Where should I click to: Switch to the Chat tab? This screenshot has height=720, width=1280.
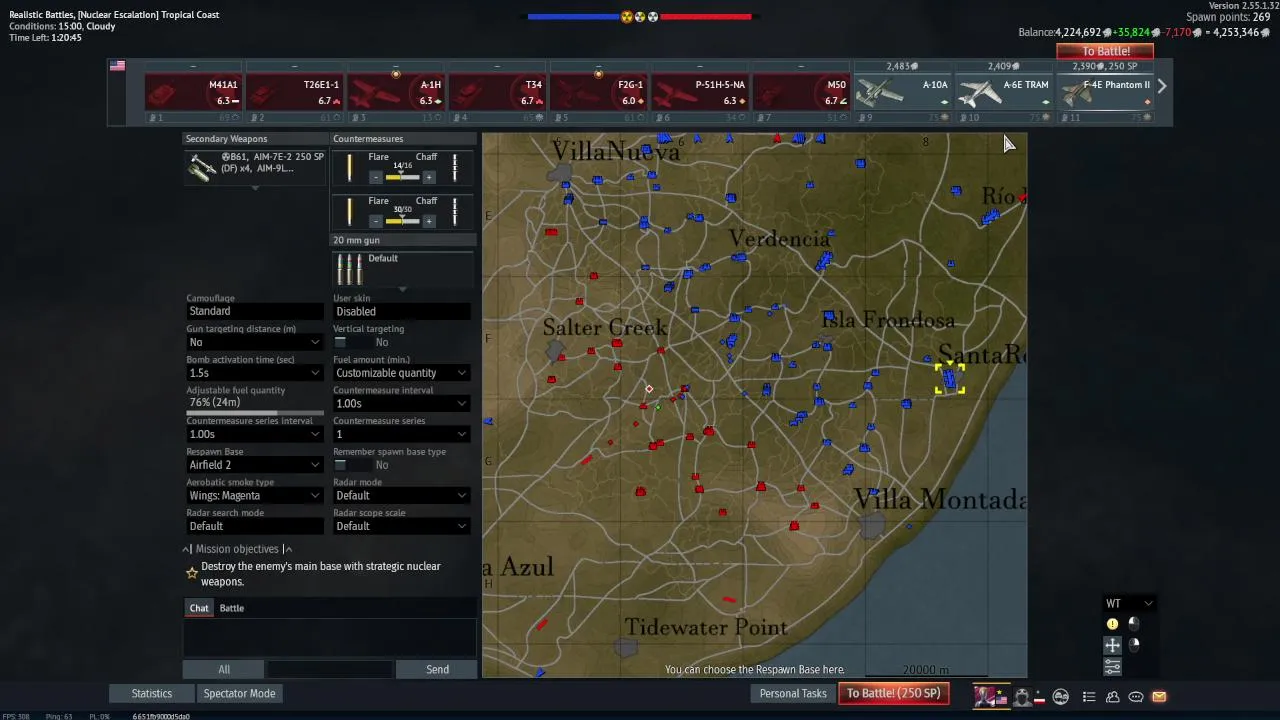tap(199, 608)
